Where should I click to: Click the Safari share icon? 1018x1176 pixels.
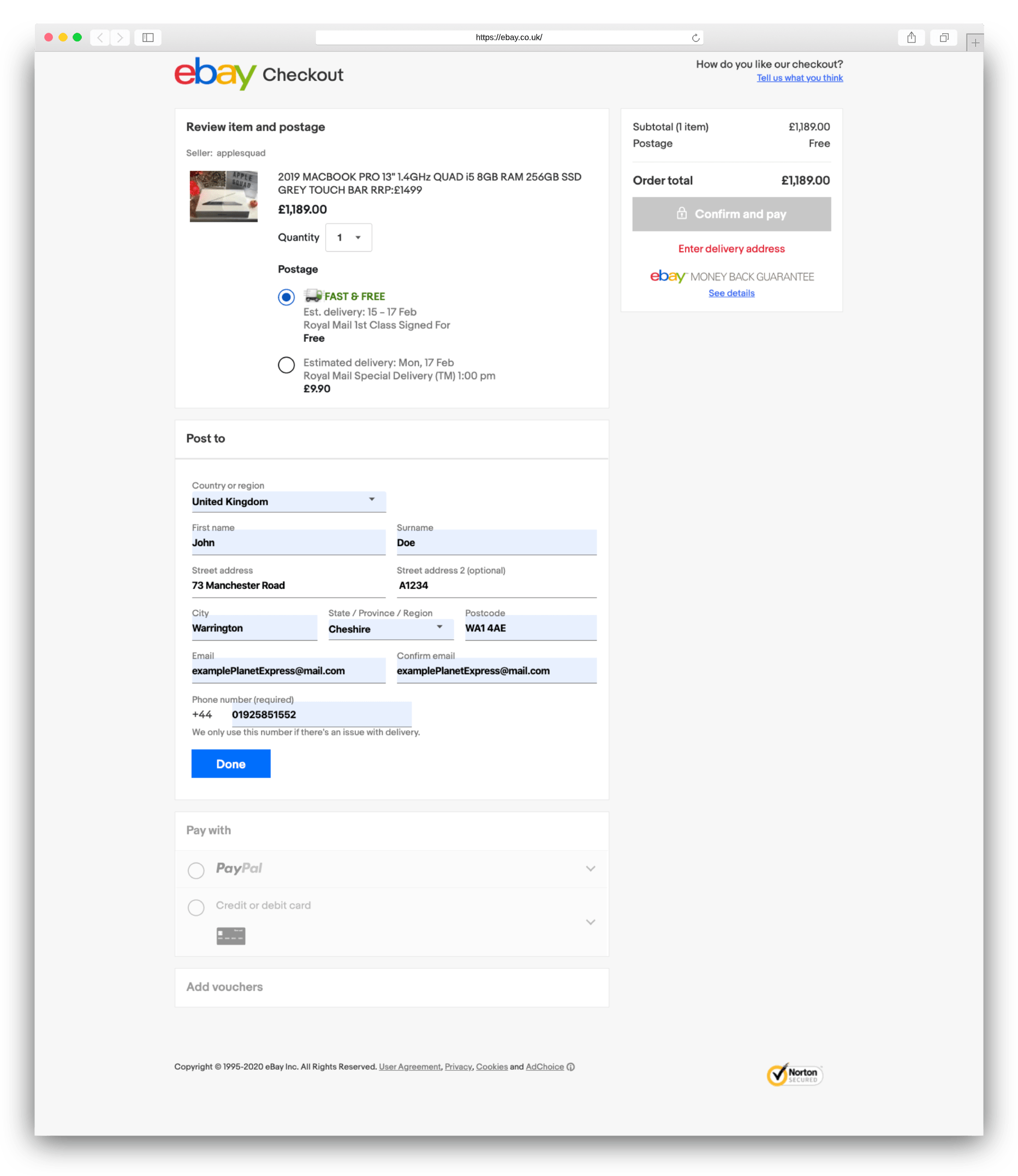click(x=912, y=38)
